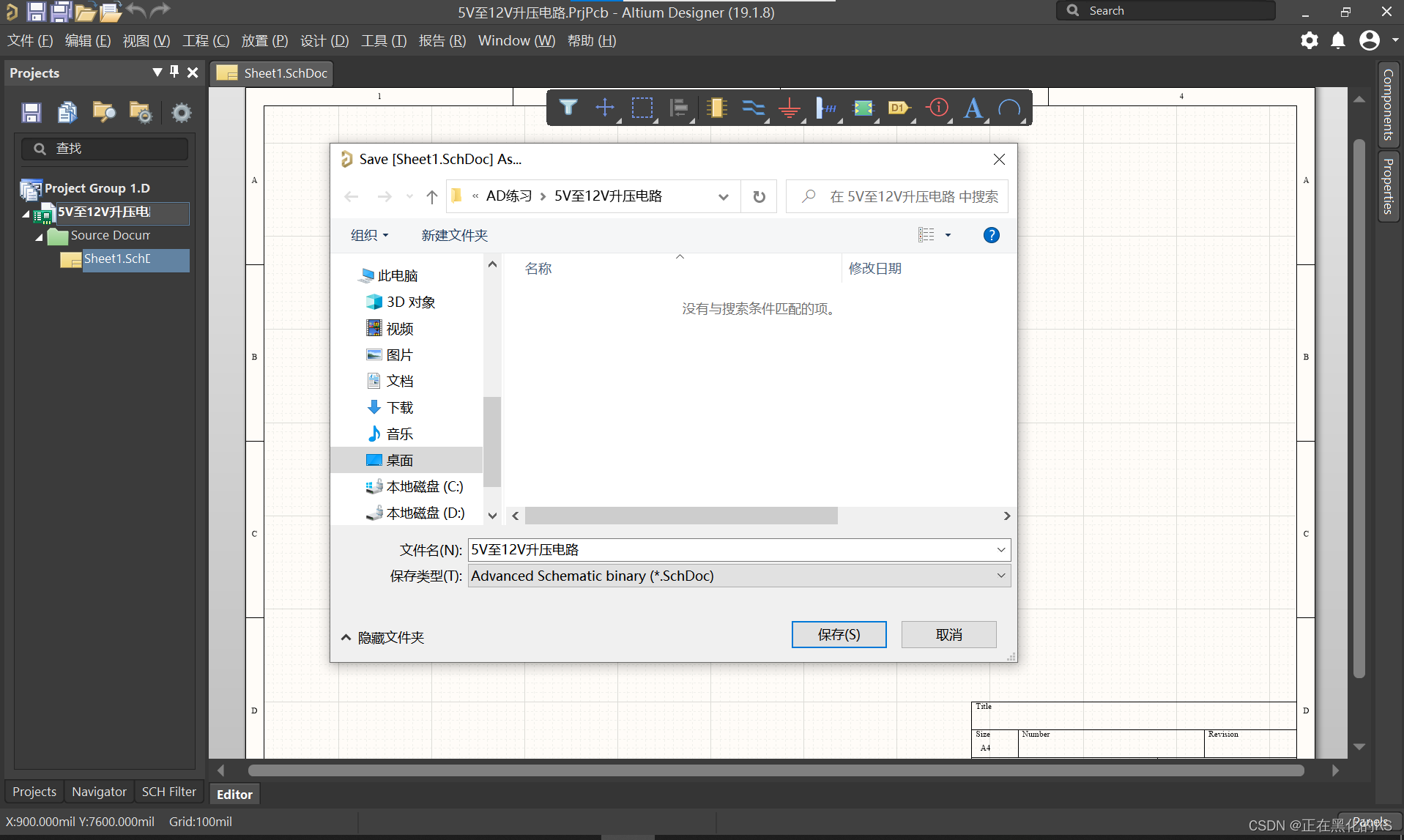Open 工程 (C) menu

[206, 40]
